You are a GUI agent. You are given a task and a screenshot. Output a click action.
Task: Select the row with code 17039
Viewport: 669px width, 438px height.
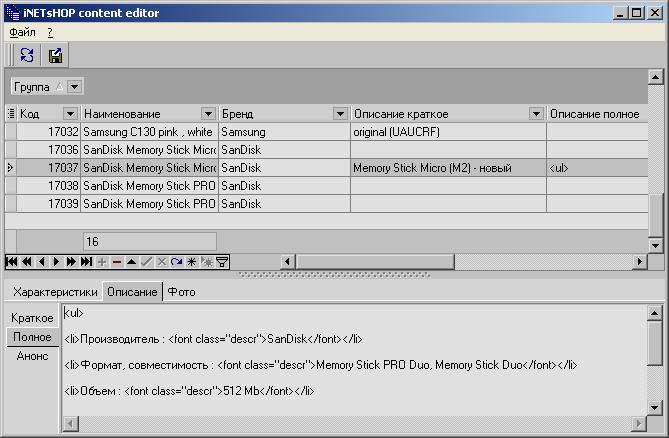point(327,203)
